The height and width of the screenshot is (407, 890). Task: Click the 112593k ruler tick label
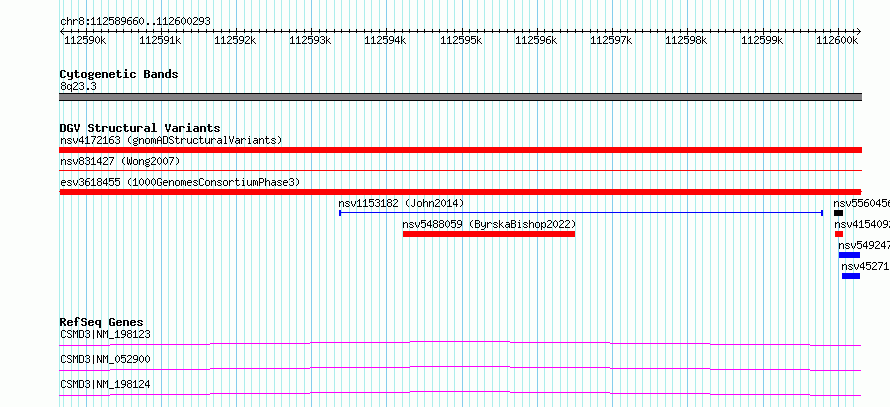click(x=310, y=40)
